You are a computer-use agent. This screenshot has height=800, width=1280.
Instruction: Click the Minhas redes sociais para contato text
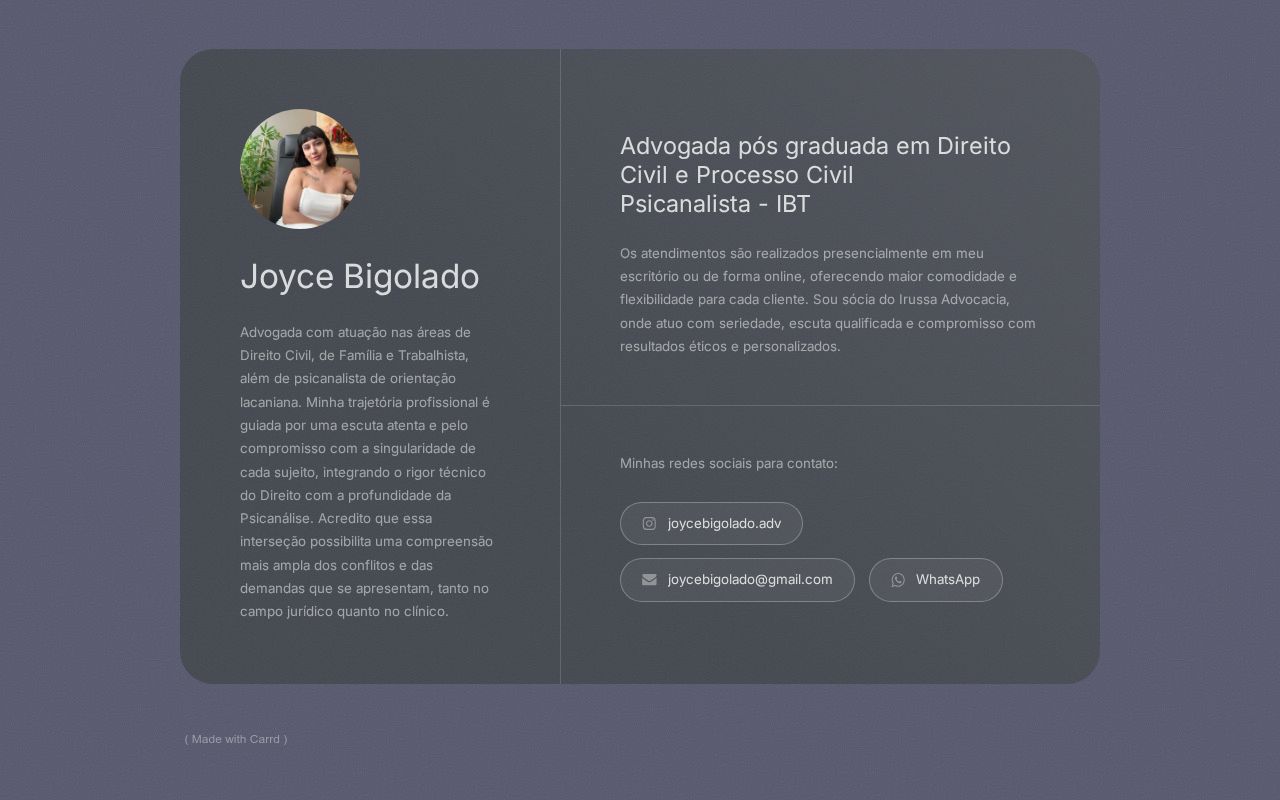[729, 463]
